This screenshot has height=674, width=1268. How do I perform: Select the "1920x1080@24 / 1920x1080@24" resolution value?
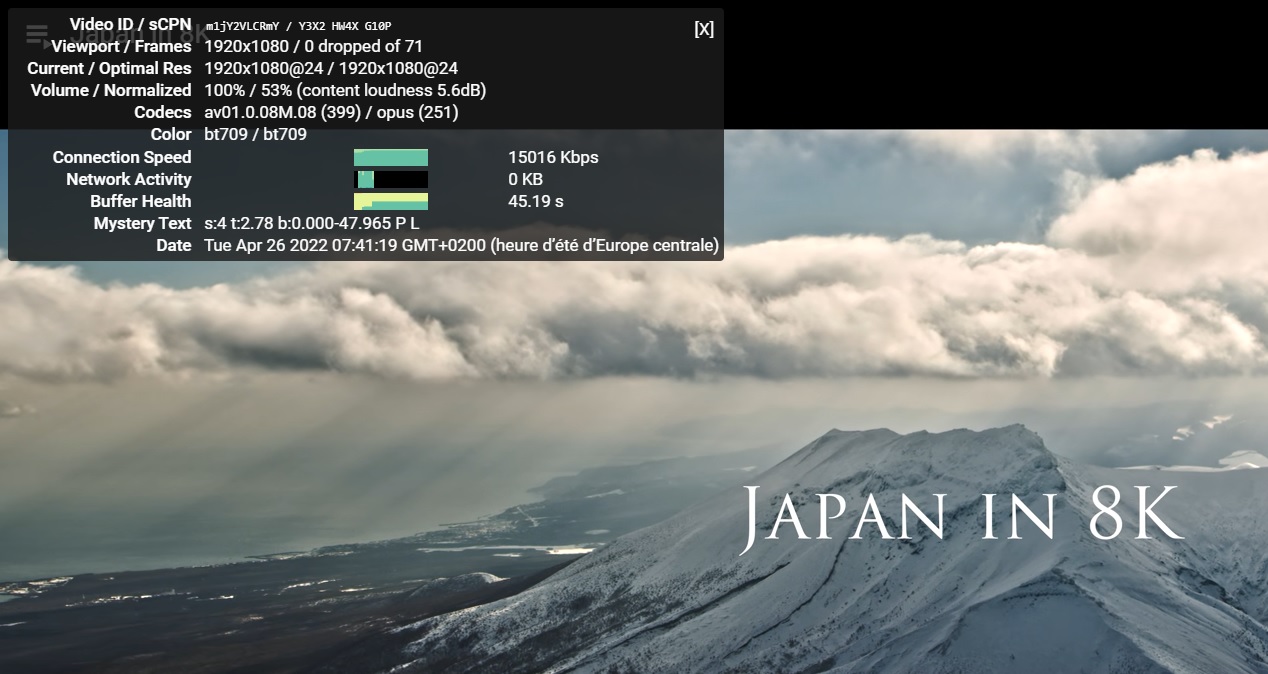[x=331, y=68]
